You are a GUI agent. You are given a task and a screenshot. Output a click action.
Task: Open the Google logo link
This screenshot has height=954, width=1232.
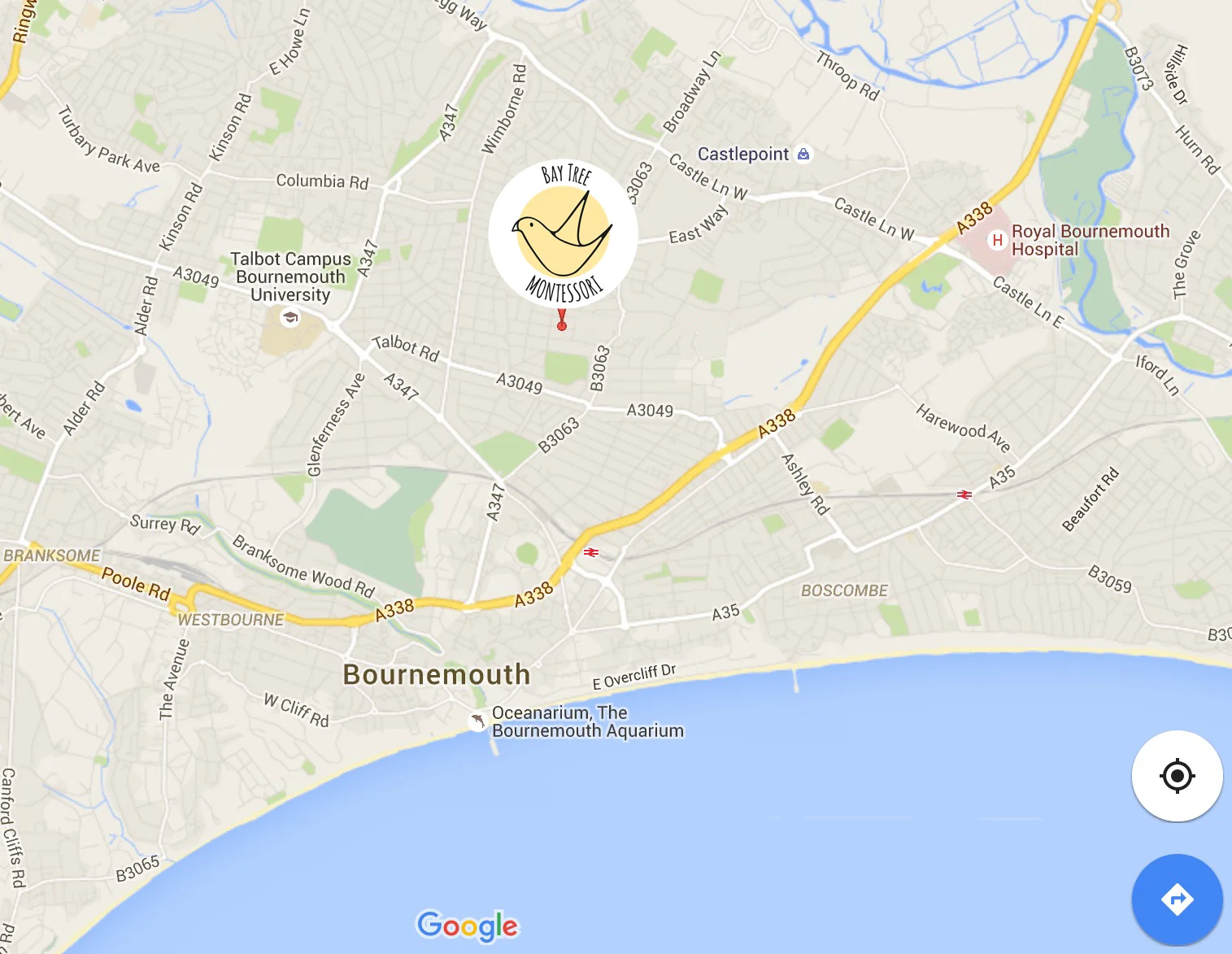(468, 926)
